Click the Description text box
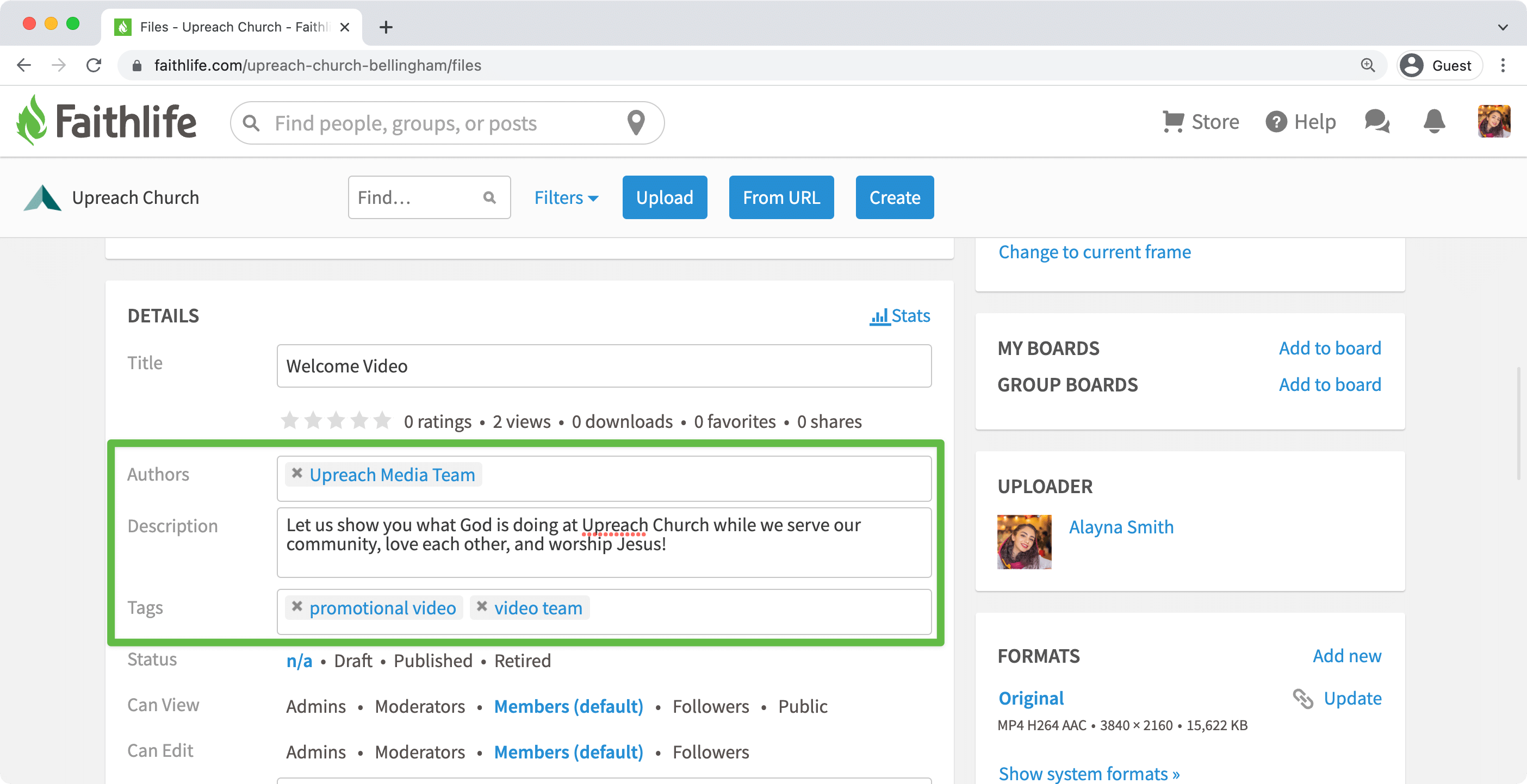 tap(604, 542)
